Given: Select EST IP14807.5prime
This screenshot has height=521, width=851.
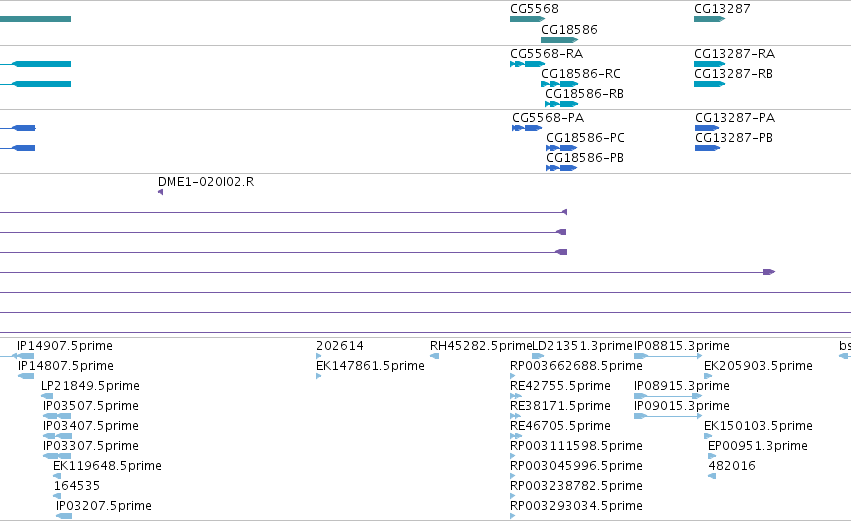Looking at the screenshot, I should pos(26,376).
